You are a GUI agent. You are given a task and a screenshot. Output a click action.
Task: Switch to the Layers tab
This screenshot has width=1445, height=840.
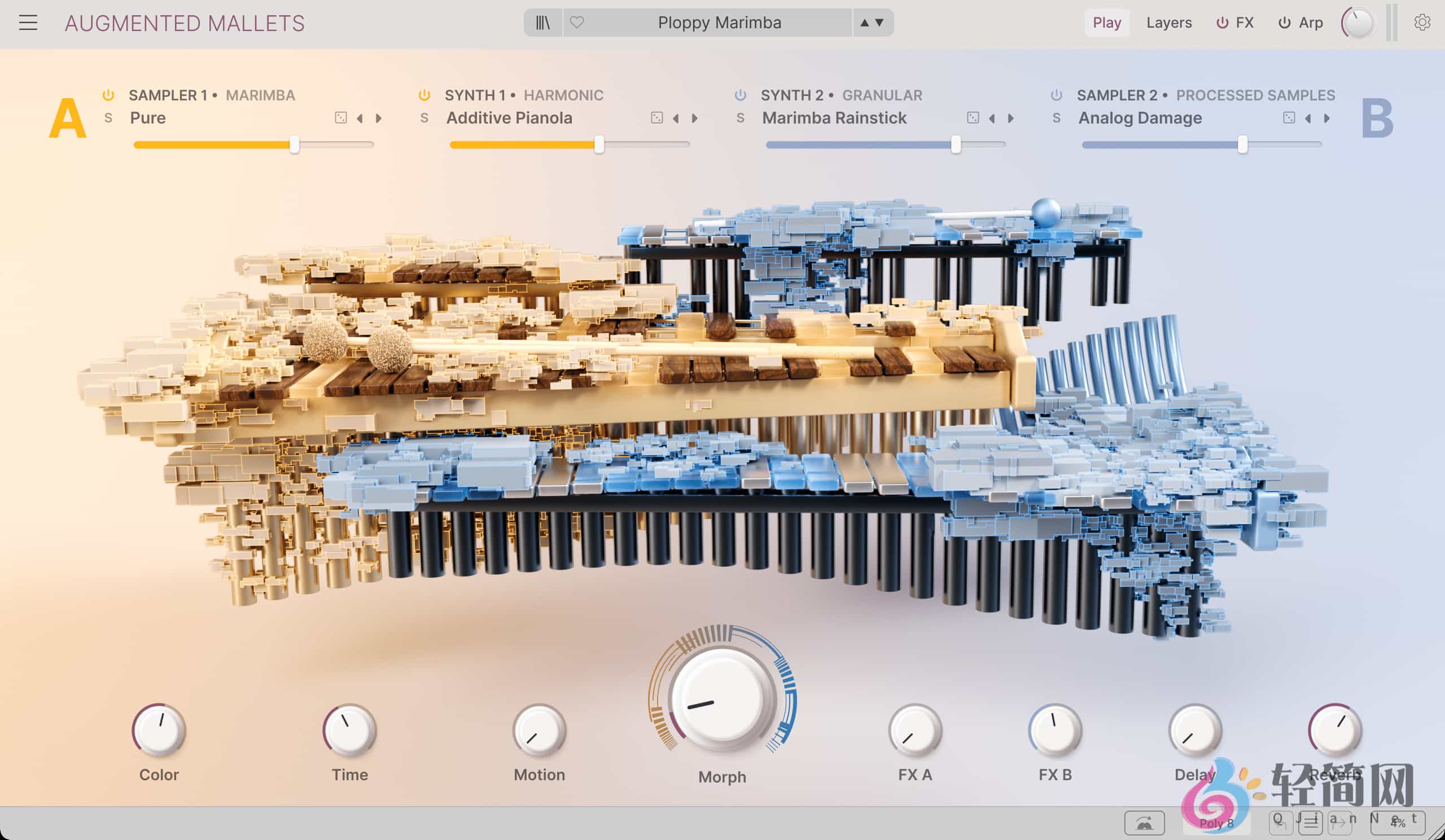point(1168,23)
